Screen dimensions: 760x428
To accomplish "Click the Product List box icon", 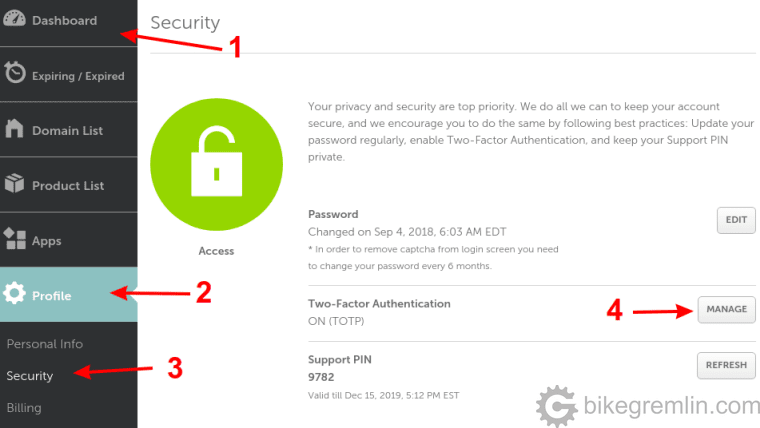I will tap(15, 183).
